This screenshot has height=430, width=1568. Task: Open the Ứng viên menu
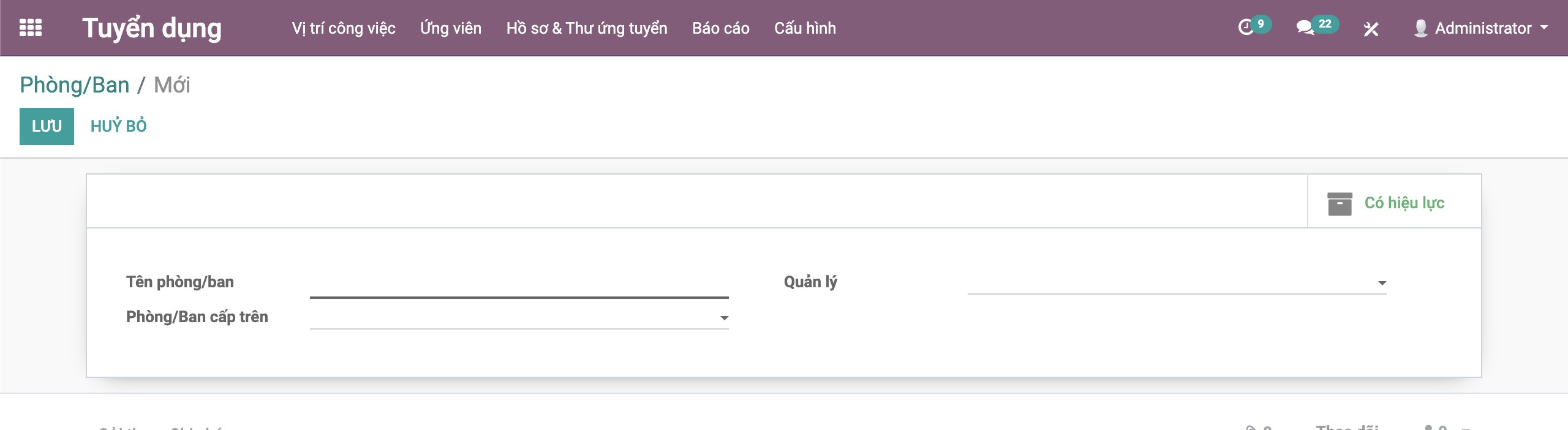click(x=451, y=28)
